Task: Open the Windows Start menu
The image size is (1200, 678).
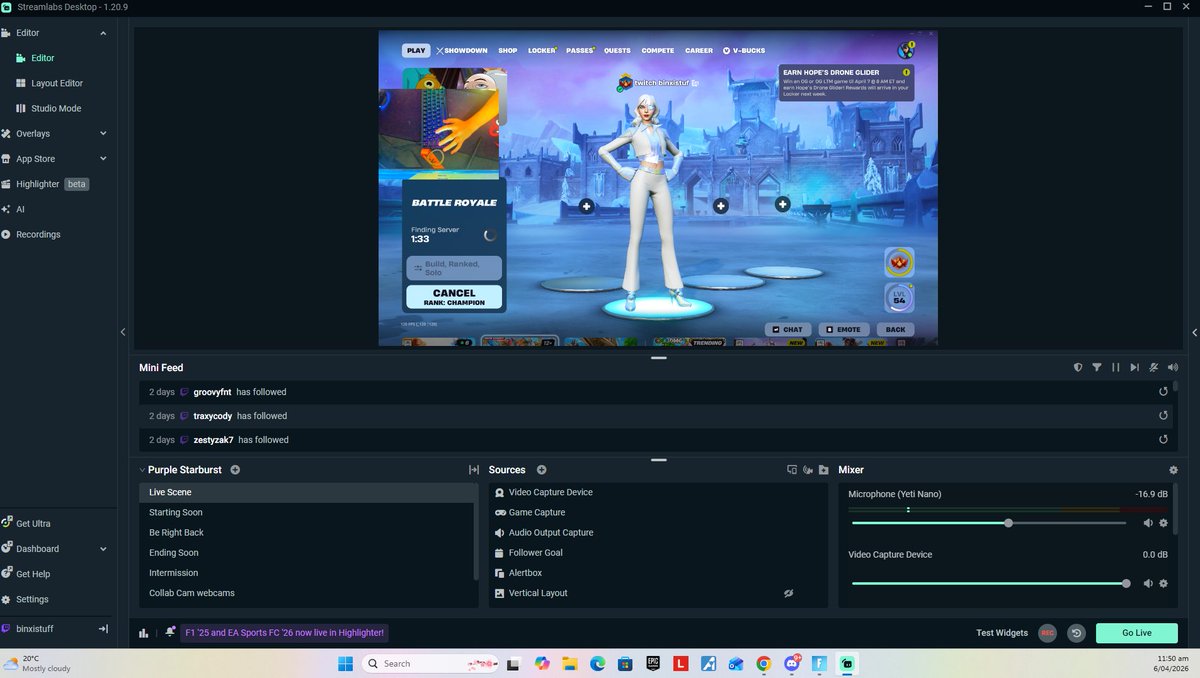Action: click(x=346, y=663)
